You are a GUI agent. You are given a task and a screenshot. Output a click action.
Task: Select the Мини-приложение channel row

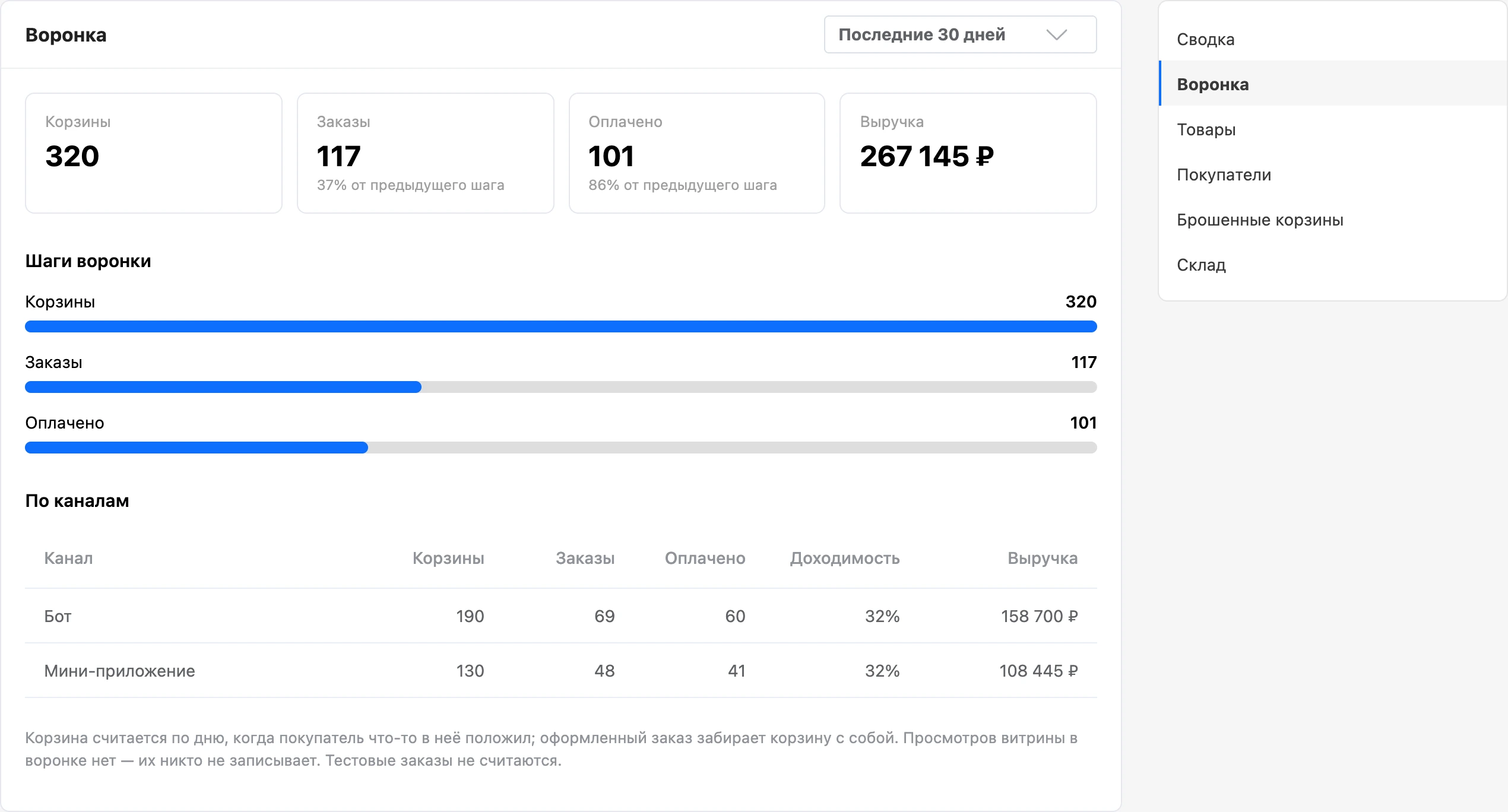click(561, 671)
